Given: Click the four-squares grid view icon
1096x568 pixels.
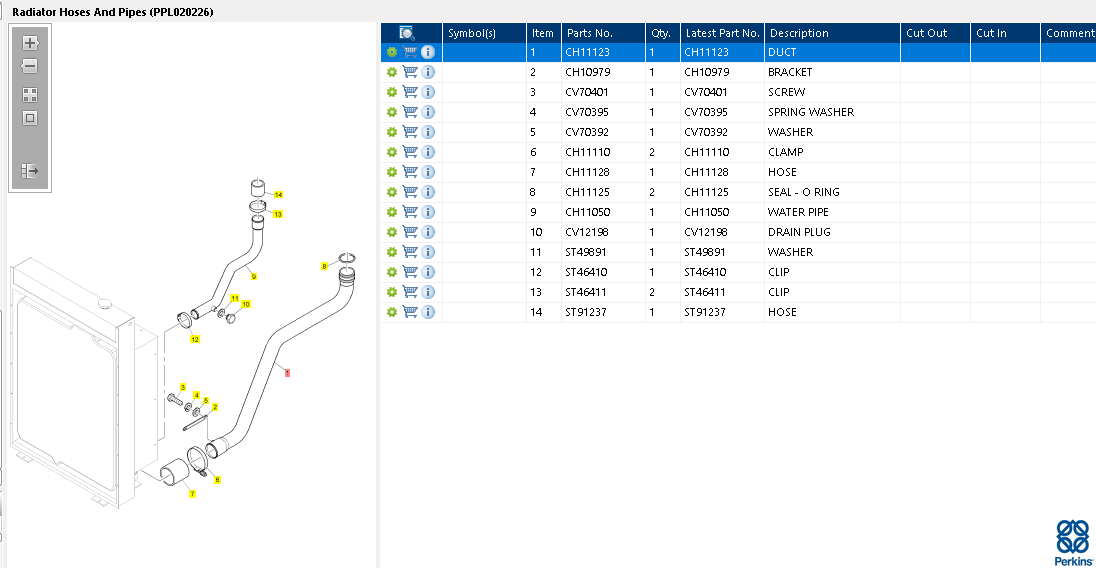Looking at the screenshot, I should tap(30, 95).
